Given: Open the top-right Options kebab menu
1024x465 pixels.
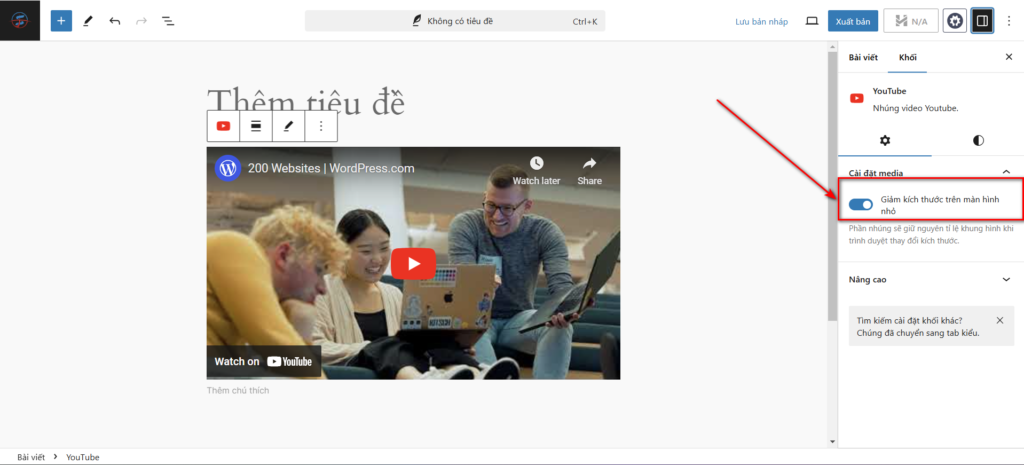Looking at the screenshot, I should pos(1009,20).
